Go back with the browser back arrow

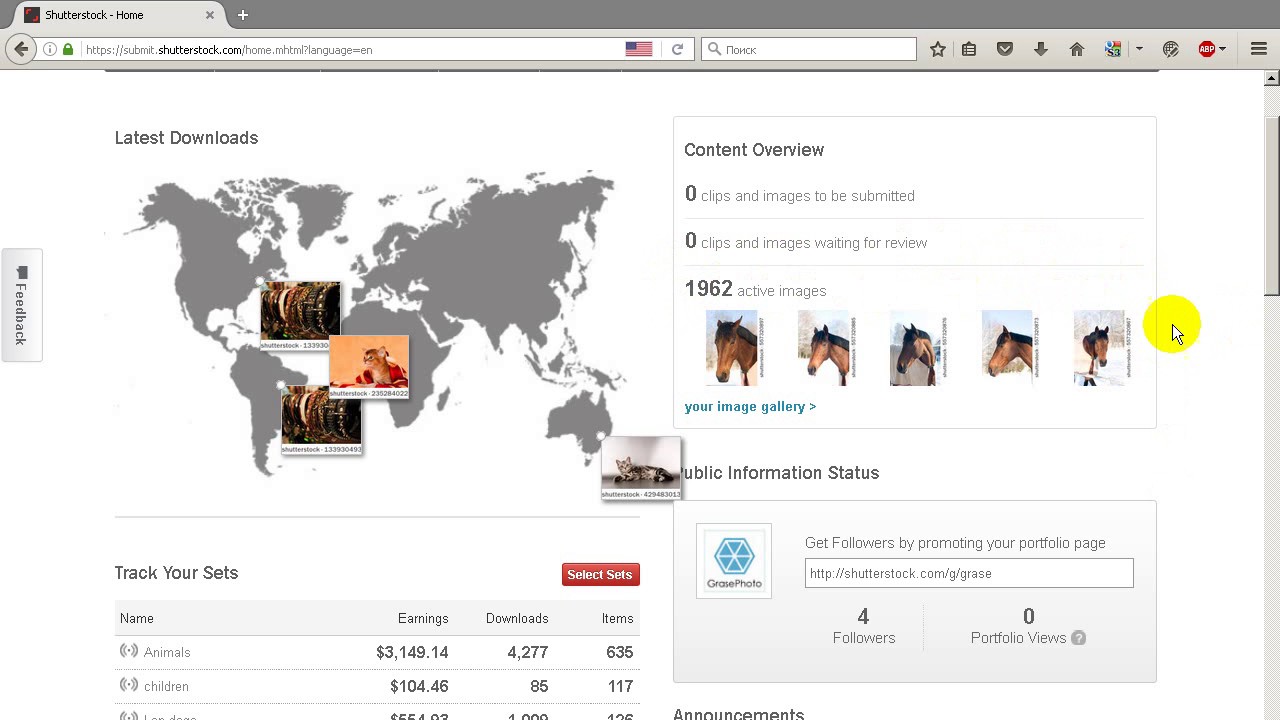click(x=21, y=49)
